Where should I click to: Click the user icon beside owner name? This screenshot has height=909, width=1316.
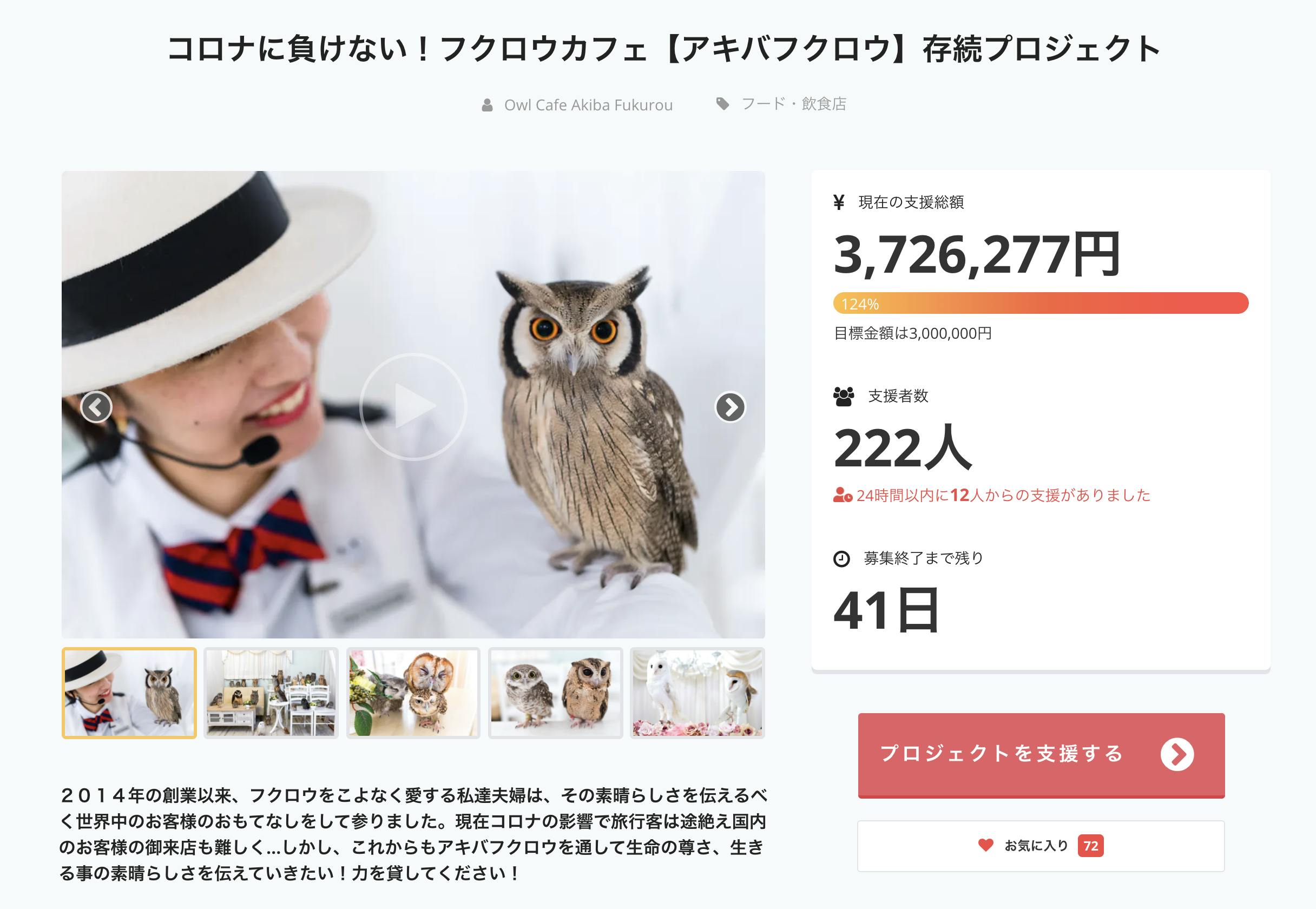(x=488, y=105)
